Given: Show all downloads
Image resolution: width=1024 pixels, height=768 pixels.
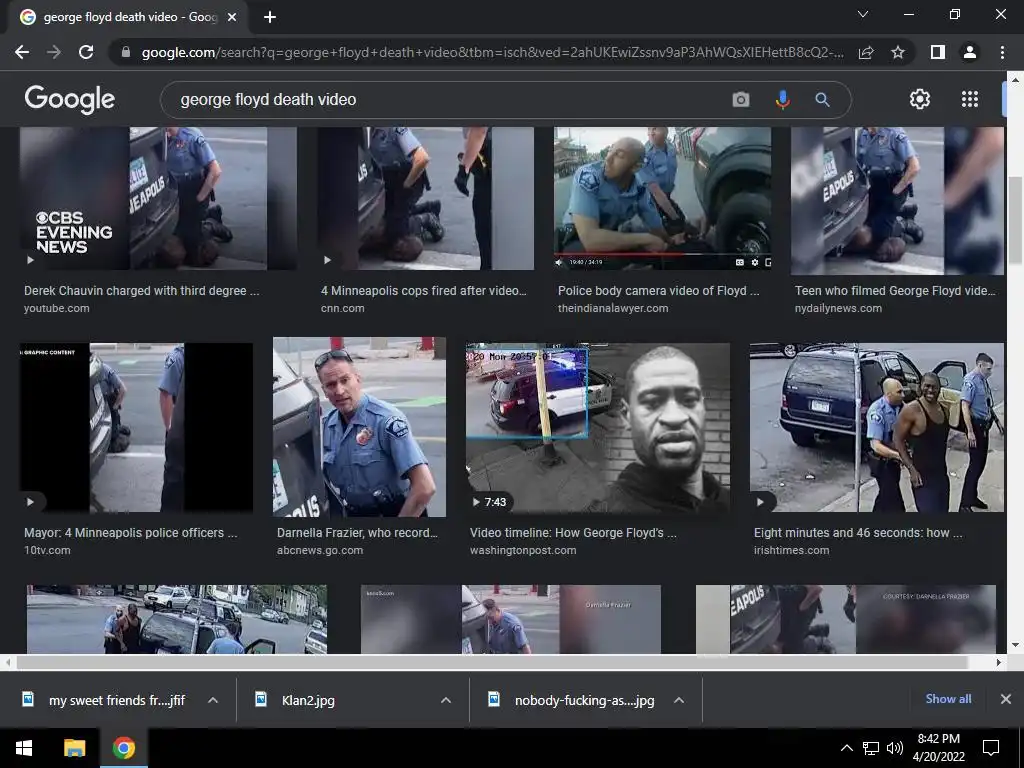Looking at the screenshot, I should [948, 699].
